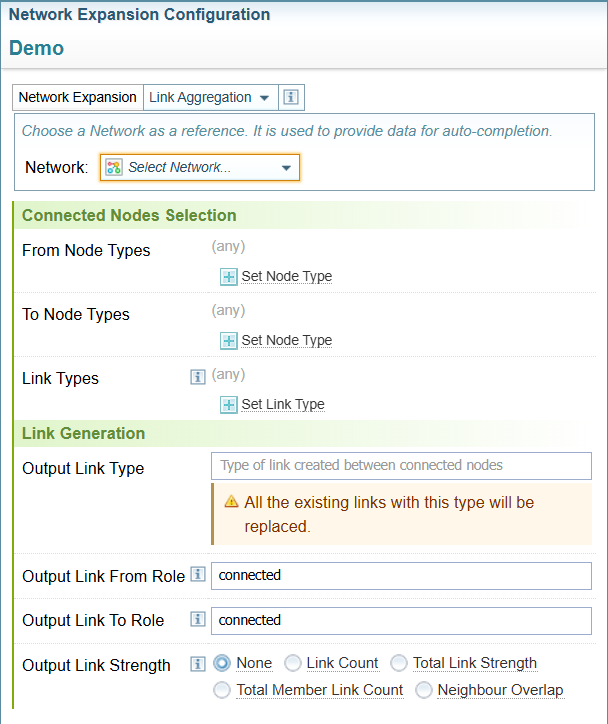Open the Link Types info icon
This screenshot has height=724, width=608.
pyautogui.click(x=198, y=377)
